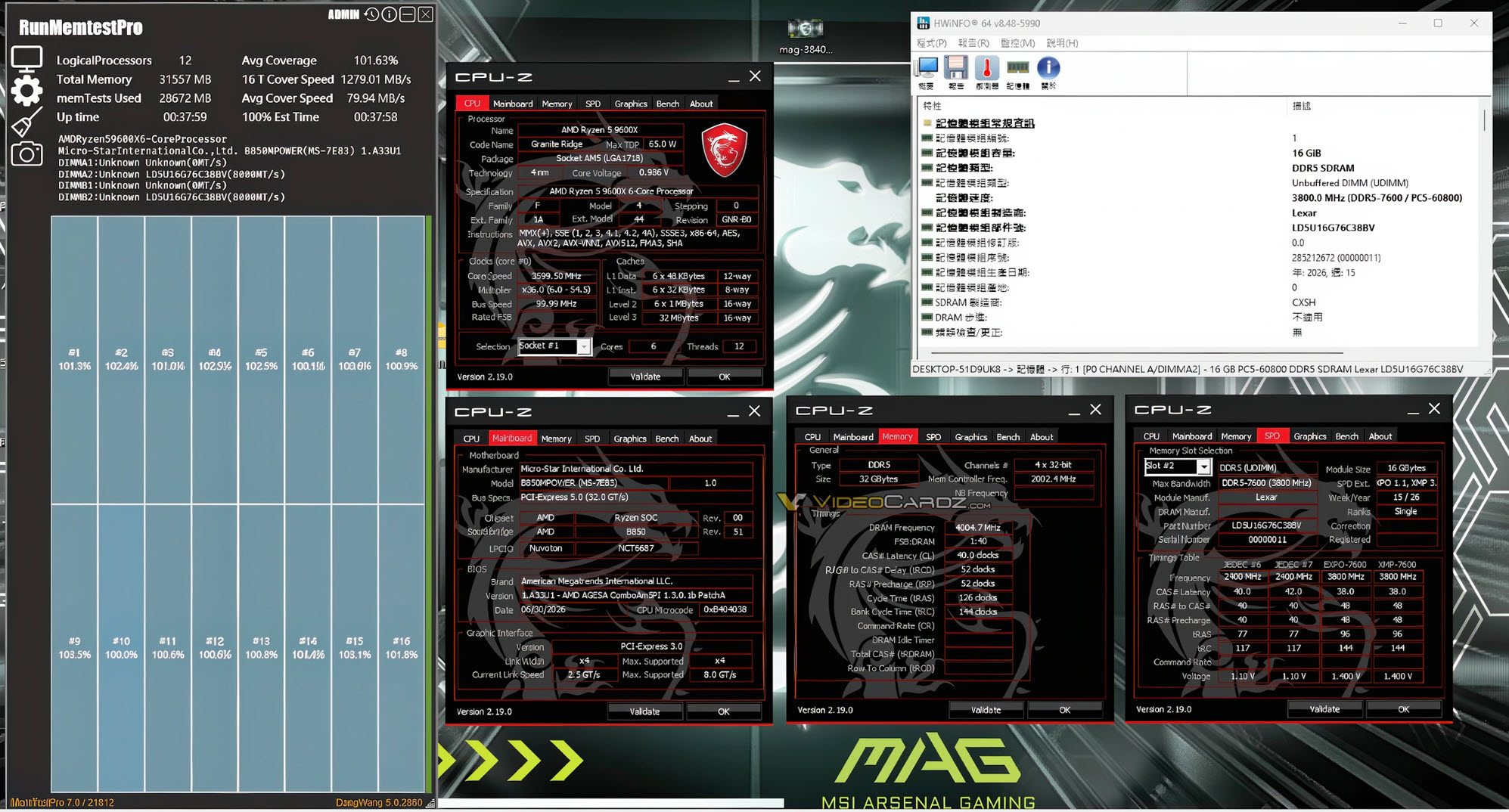Click HWiNFO memory module toolbar icon
The width and height of the screenshot is (1509, 812).
(1017, 68)
